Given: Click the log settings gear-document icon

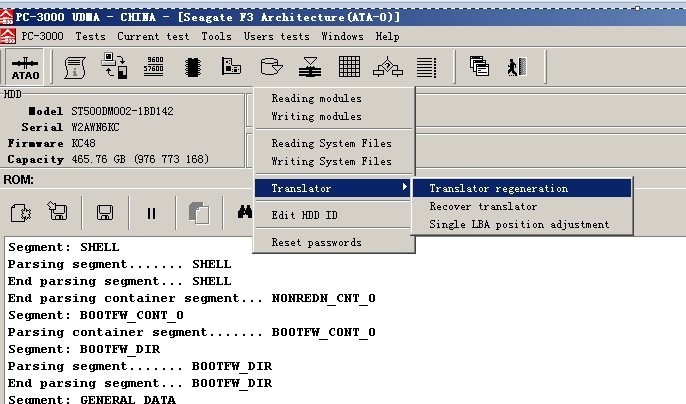Looking at the screenshot, I should point(21,213).
